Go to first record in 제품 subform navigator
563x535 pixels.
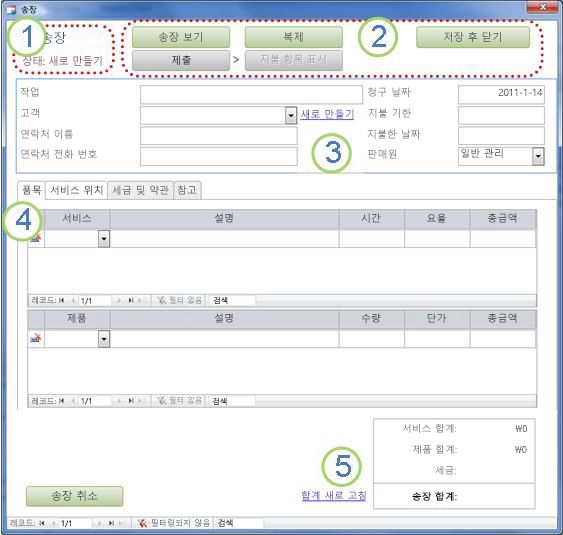[62, 401]
